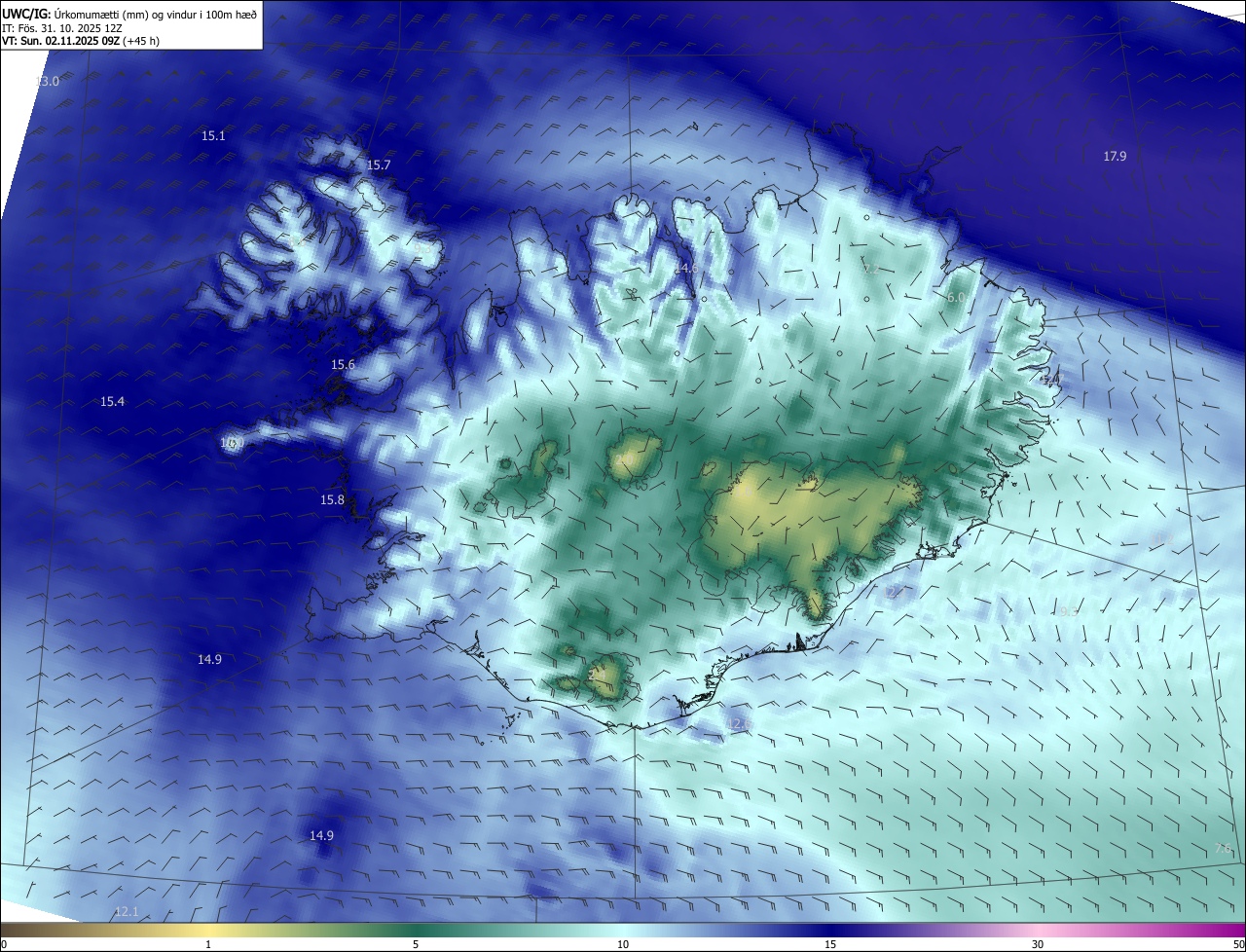1246x952 pixels.
Task: Click the 15.7 value label
Action: pyautogui.click(x=379, y=165)
